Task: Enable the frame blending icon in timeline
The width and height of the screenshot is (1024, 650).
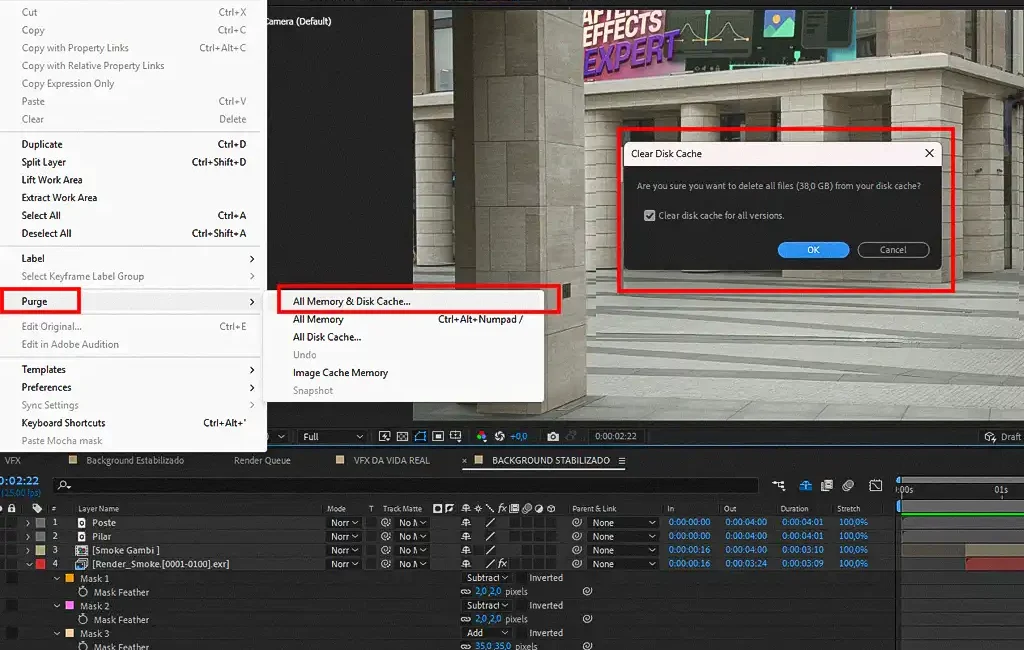Action: [826, 485]
